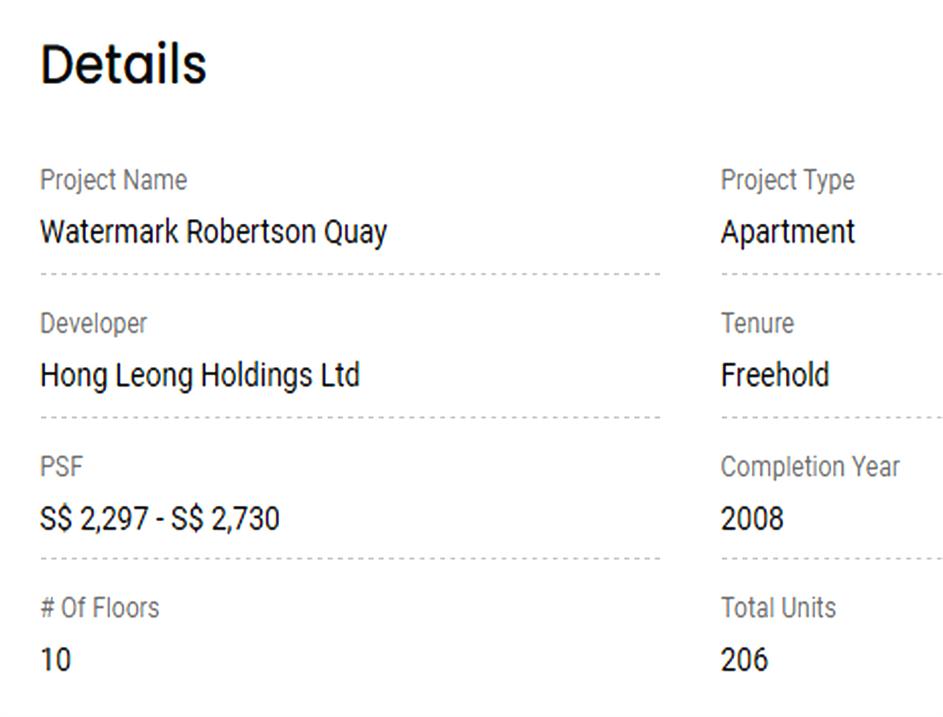Click the Developer field label
This screenshot has height=717, width=943.
(93, 324)
